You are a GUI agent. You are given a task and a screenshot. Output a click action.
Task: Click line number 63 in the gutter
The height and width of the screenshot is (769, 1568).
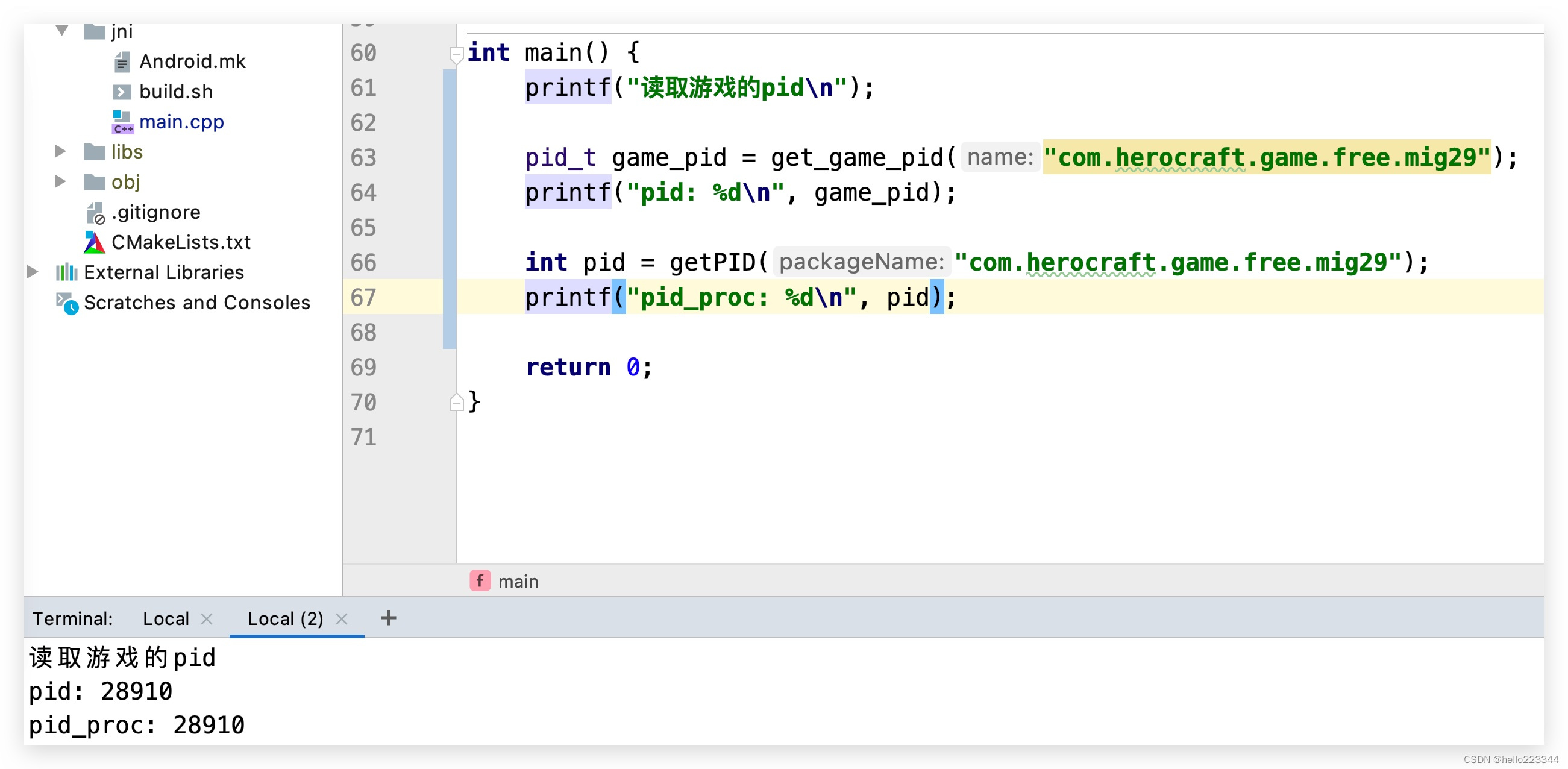363,159
